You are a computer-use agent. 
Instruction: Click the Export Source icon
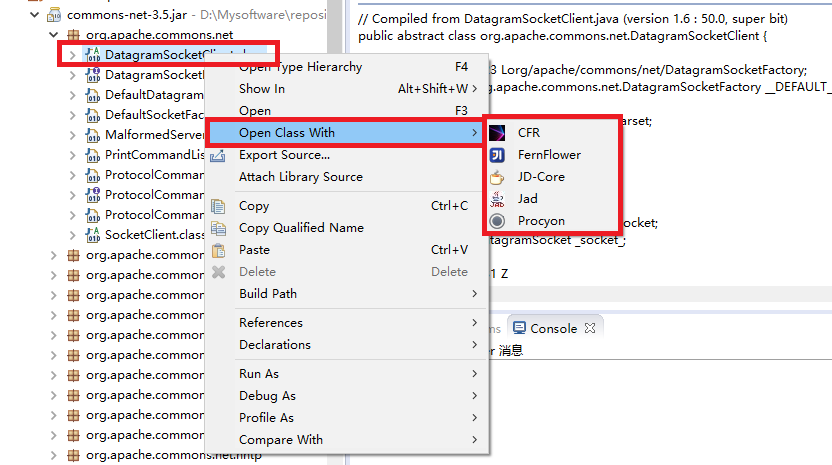click(x=218, y=156)
